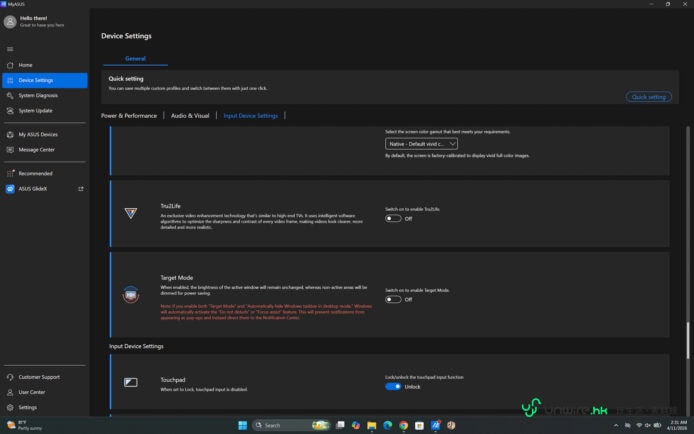Image resolution: width=694 pixels, height=434 pixels.
Task: Toggle the Touchpad lock switch
Action: pyautogui.click(x=393, y=387)
